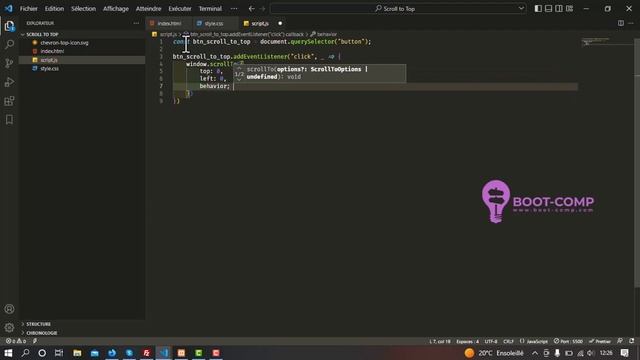Open the Search view in activity bar

9,44
